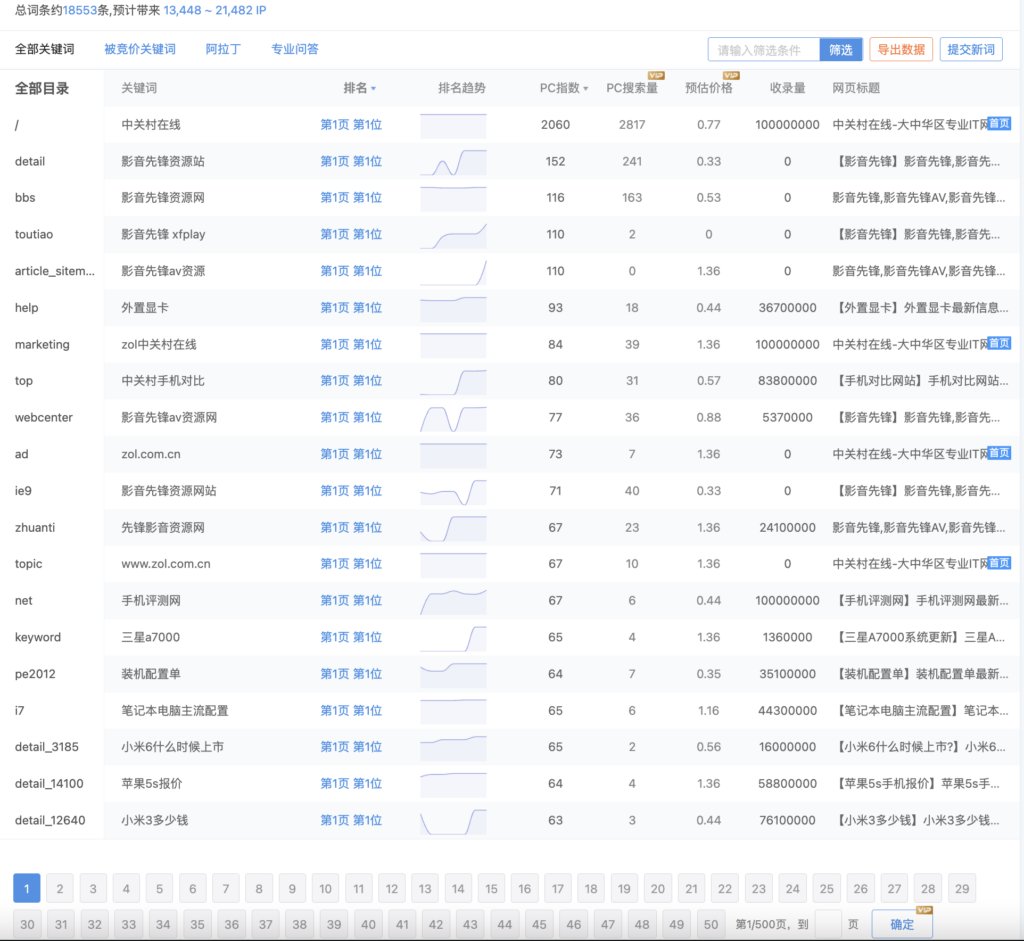Screen dimensions: 1024x941
Task: Go to page 30
Action: click(x=27, y=924)
